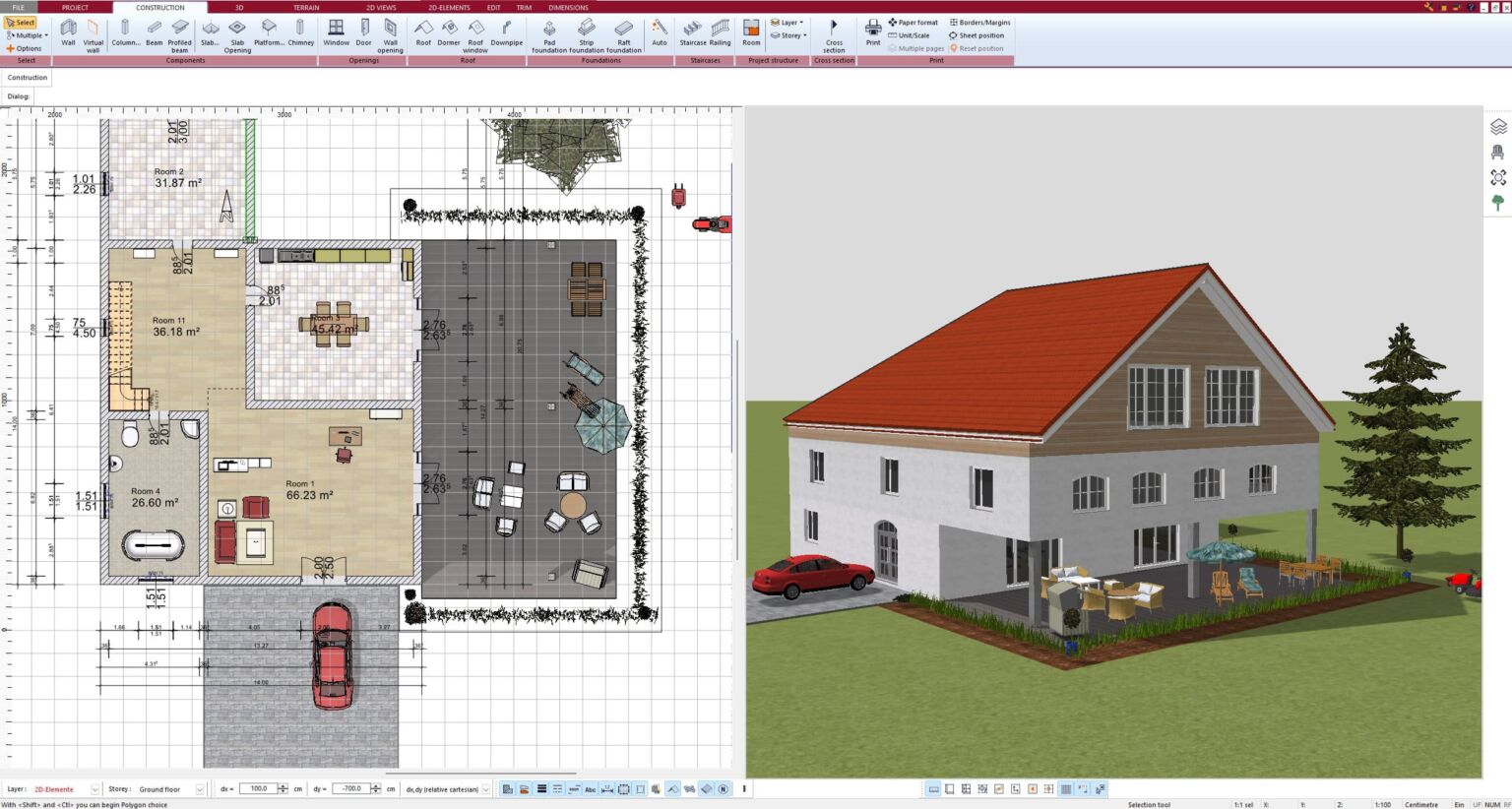Activate the Staircase tool
1512x809 pixels.
[692, 34]
